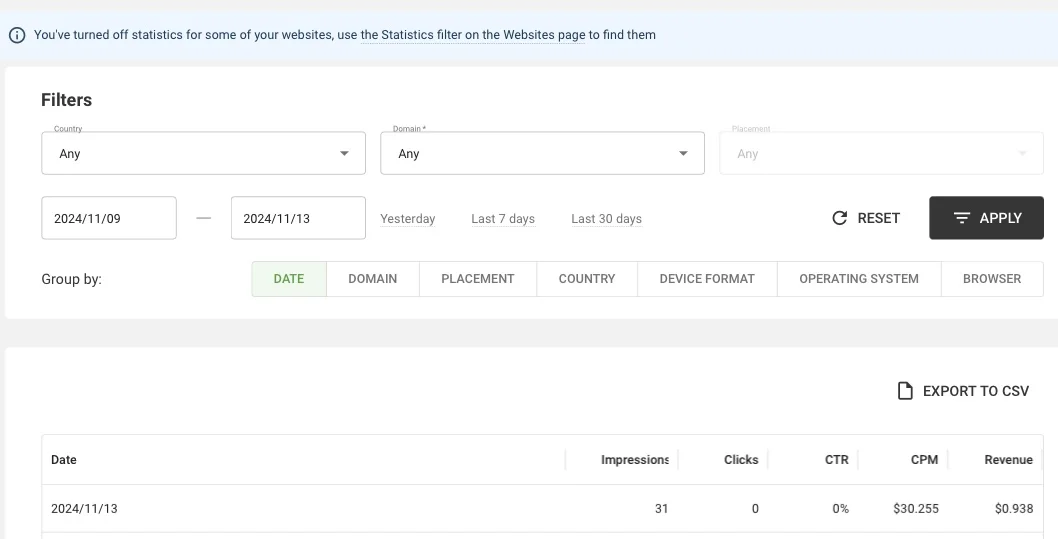Click the start date field 2024/11/09
1058x539 pixels.
[109, 218]
